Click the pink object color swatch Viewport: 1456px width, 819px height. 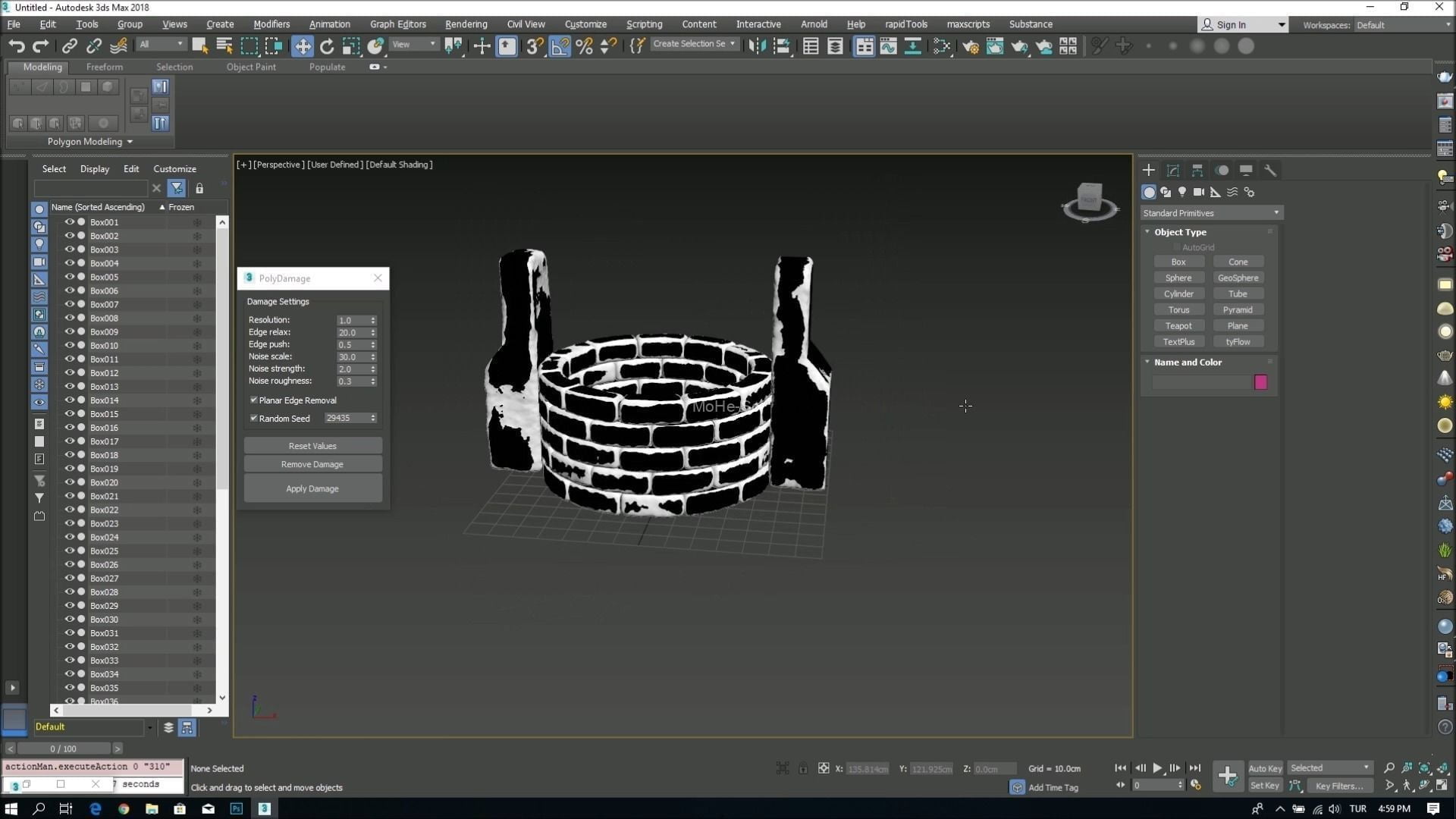click(1260, 382)
